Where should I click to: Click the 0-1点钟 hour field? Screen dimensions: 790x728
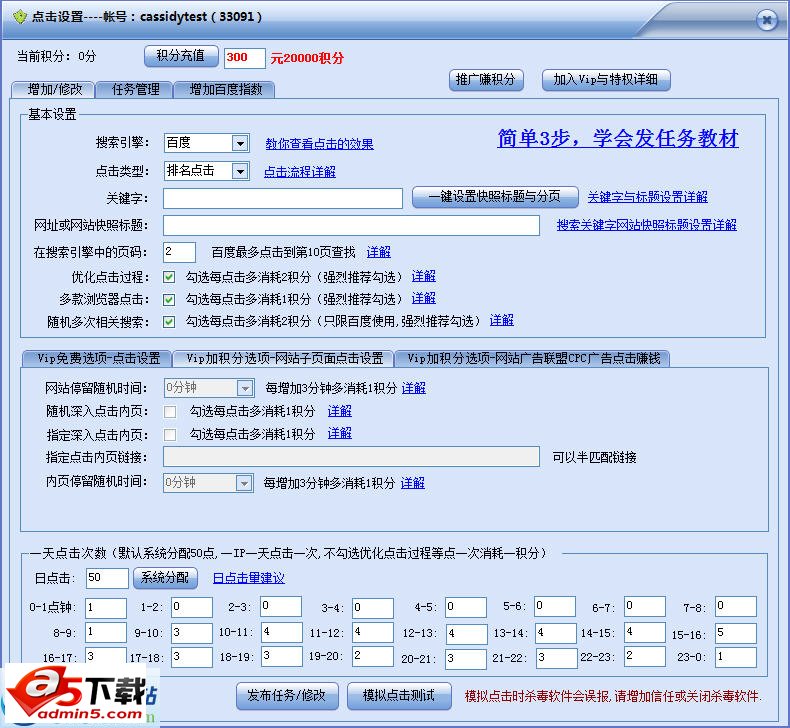point(106,608)
